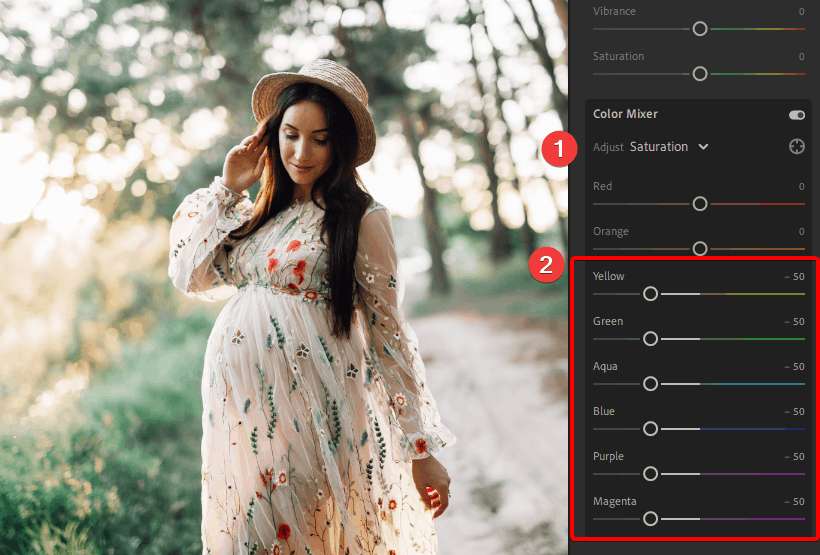The image size is (820, 555).
Task: Click the Magenta slider handle
Action: tap(650, 518)
